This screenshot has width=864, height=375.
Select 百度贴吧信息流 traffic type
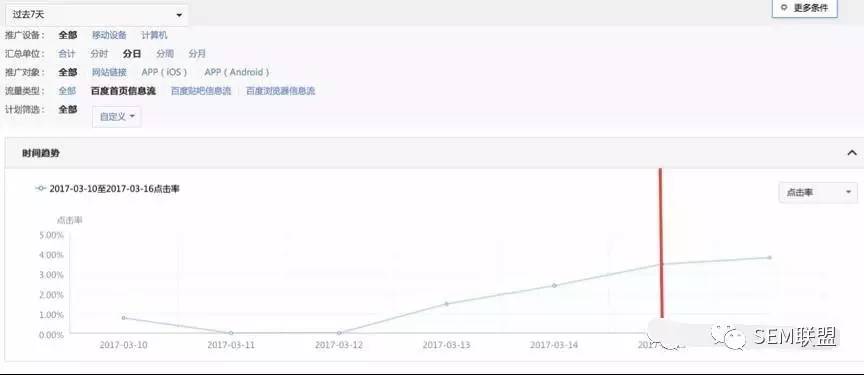201,91
